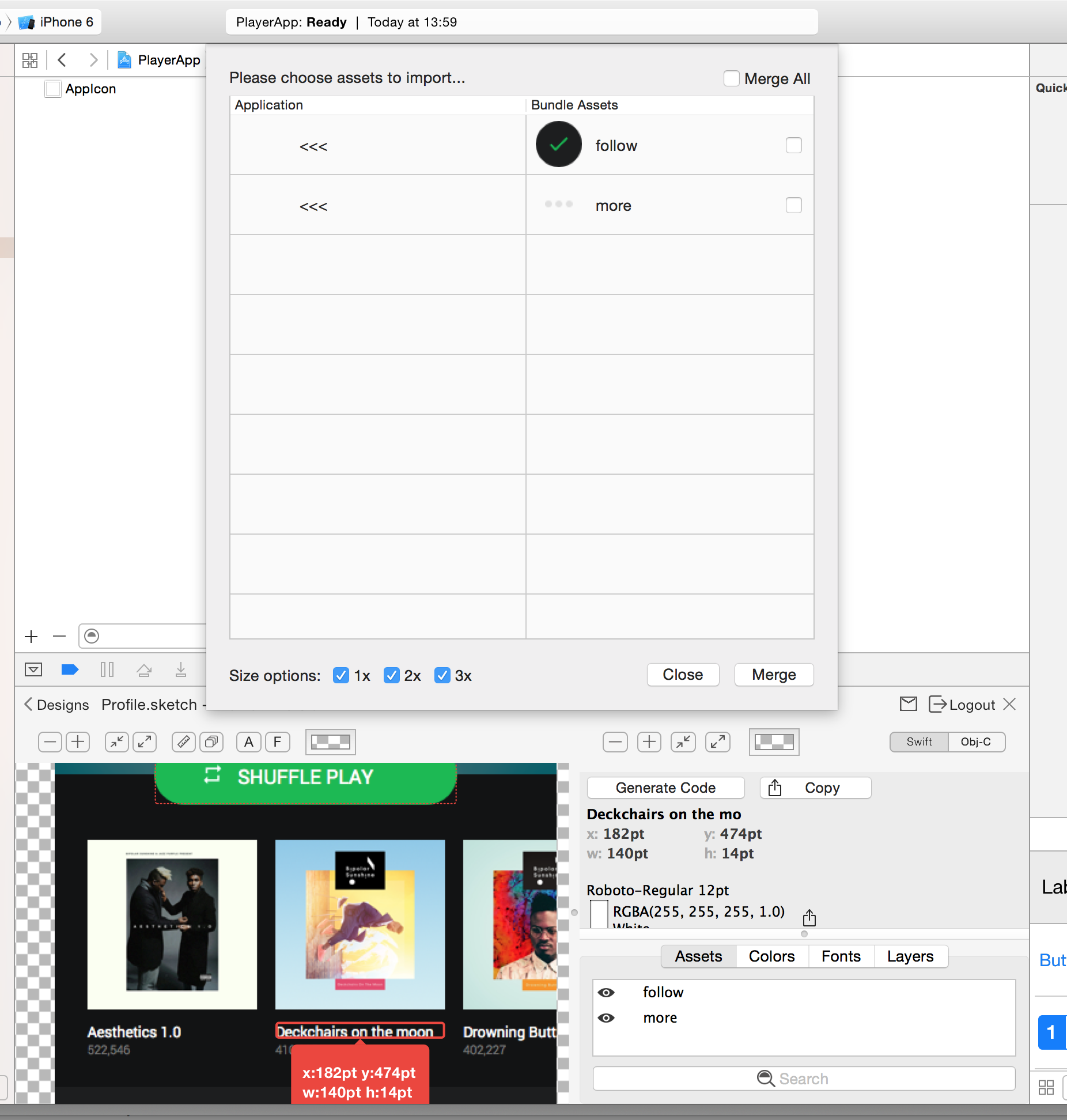This screenshot has width=1067, height=1120.
Task: Click the shrink-to-fit arrows in left toolbar
Action: tap(117, 742)
